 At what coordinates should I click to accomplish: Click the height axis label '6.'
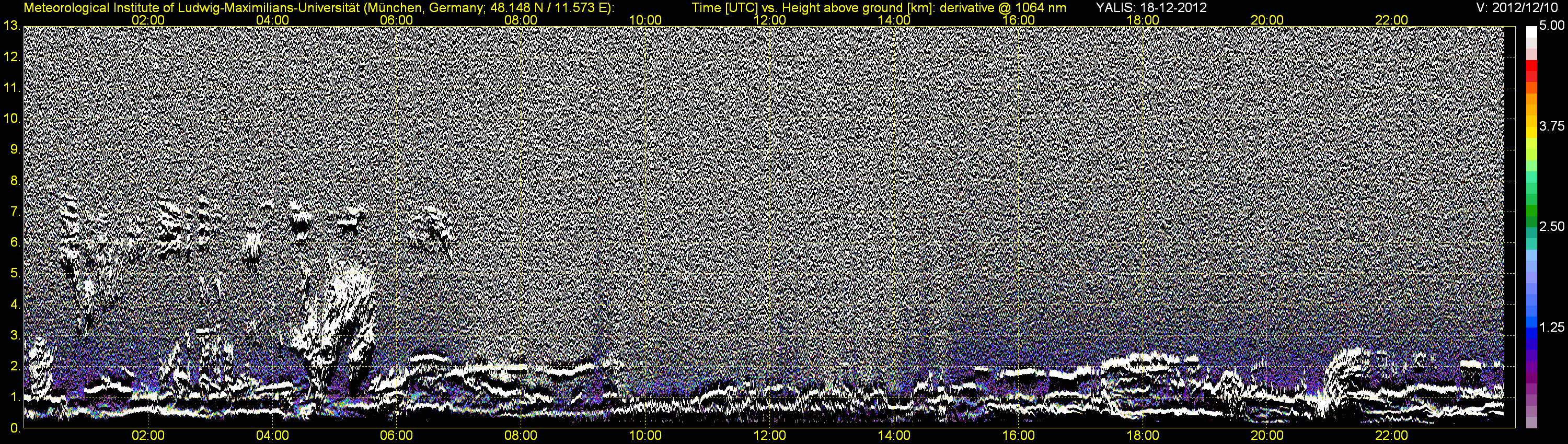pyautogui.click(x=15, y=243)
